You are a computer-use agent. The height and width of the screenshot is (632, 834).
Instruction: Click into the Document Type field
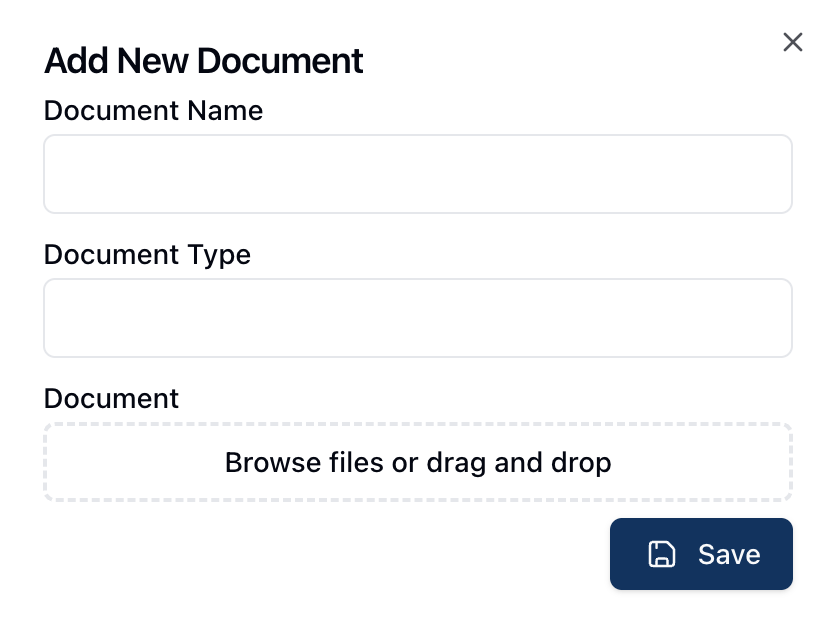pos(418,318)
